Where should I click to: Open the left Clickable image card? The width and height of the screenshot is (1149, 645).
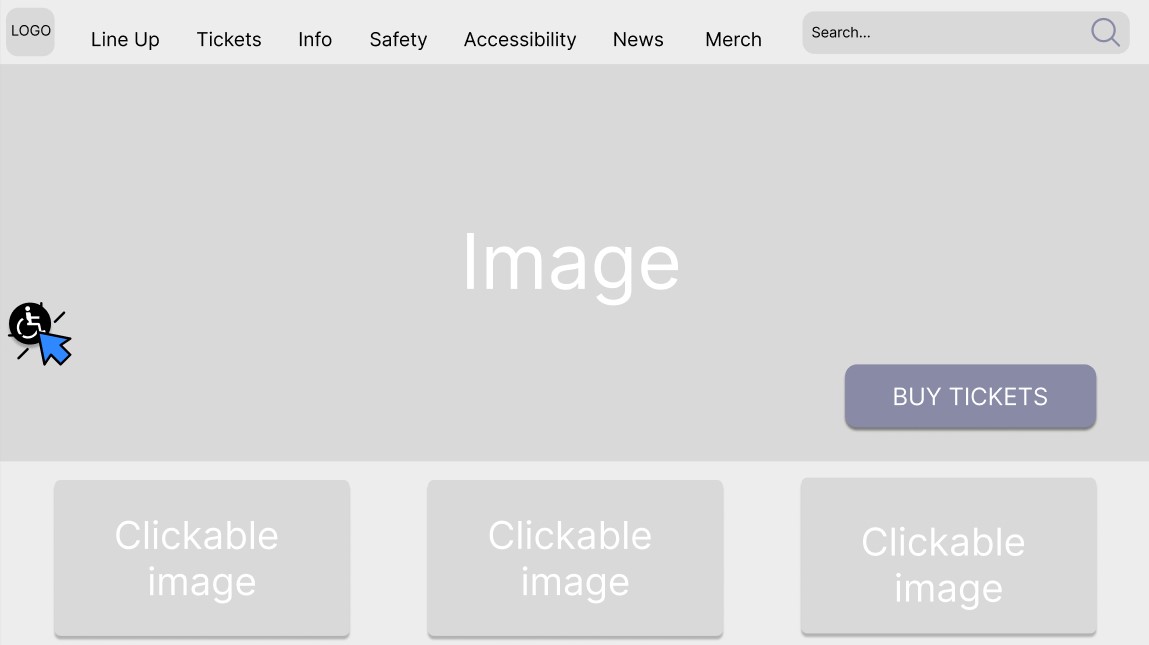(202, 558)
